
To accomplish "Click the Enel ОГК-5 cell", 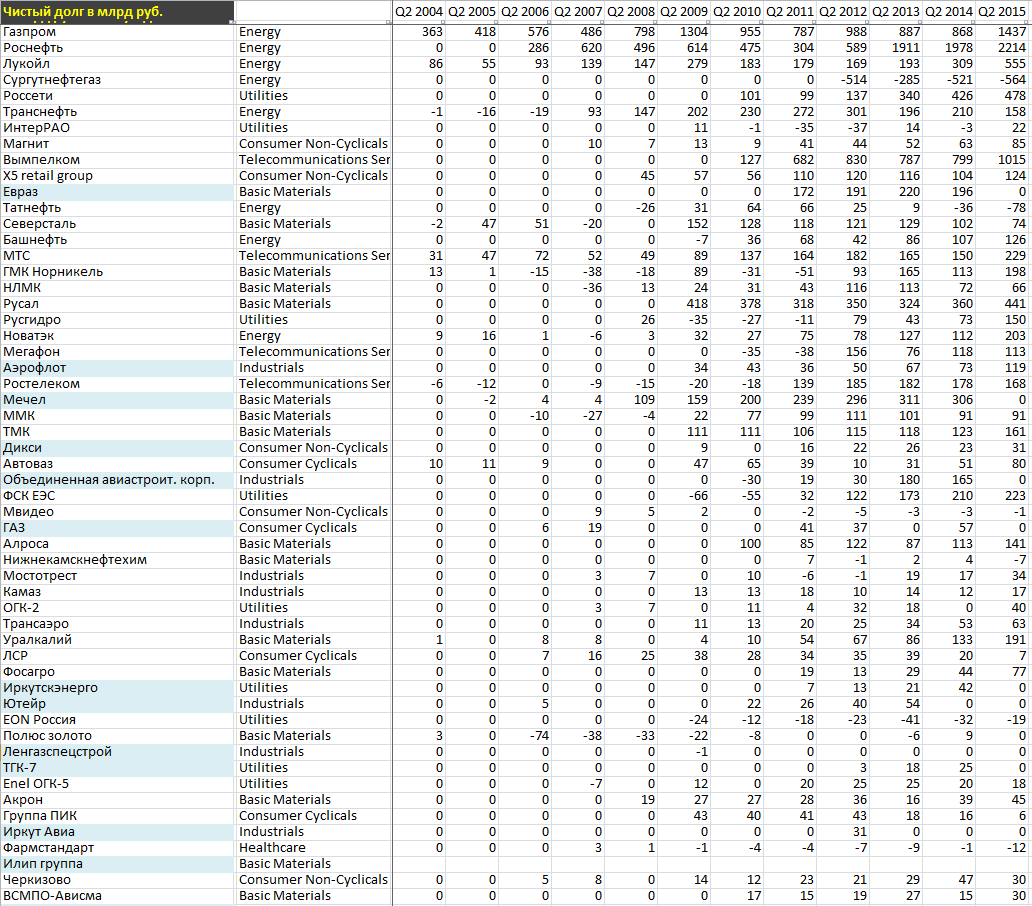I will click(117, 784).
